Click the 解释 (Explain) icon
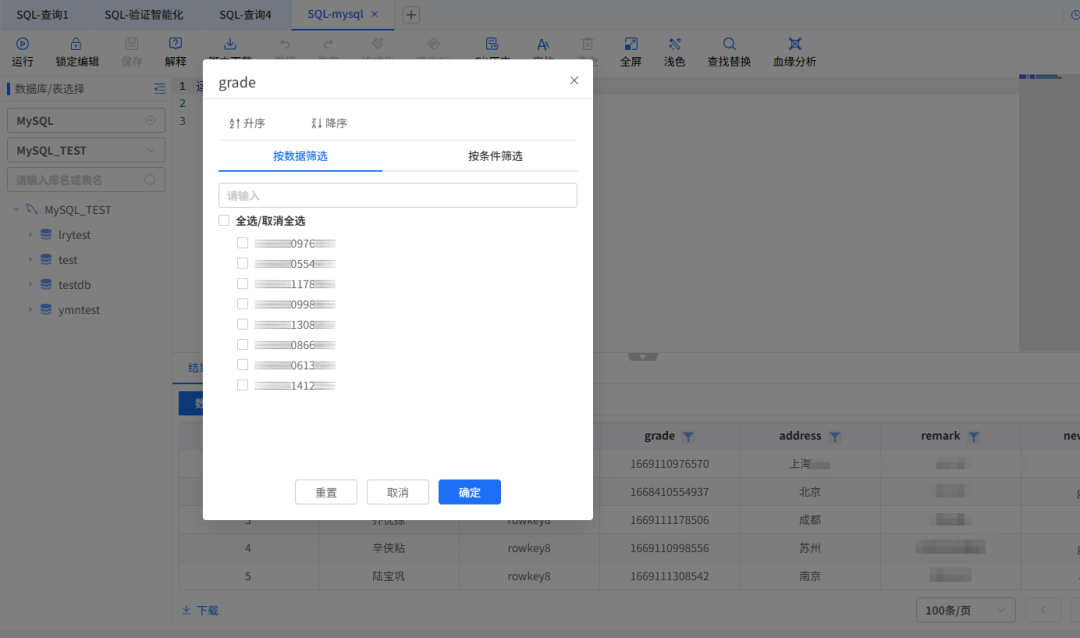 point(175,51)
